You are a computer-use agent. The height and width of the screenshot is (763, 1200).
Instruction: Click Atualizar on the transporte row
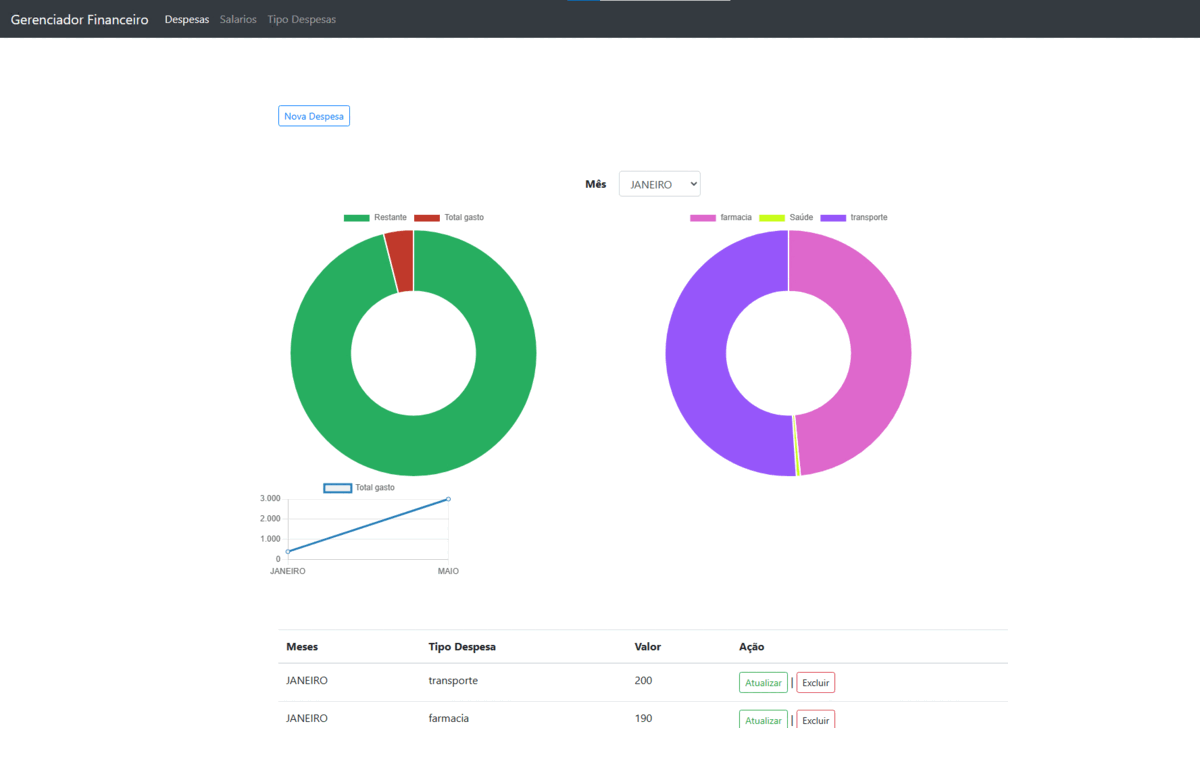point(763,682)
